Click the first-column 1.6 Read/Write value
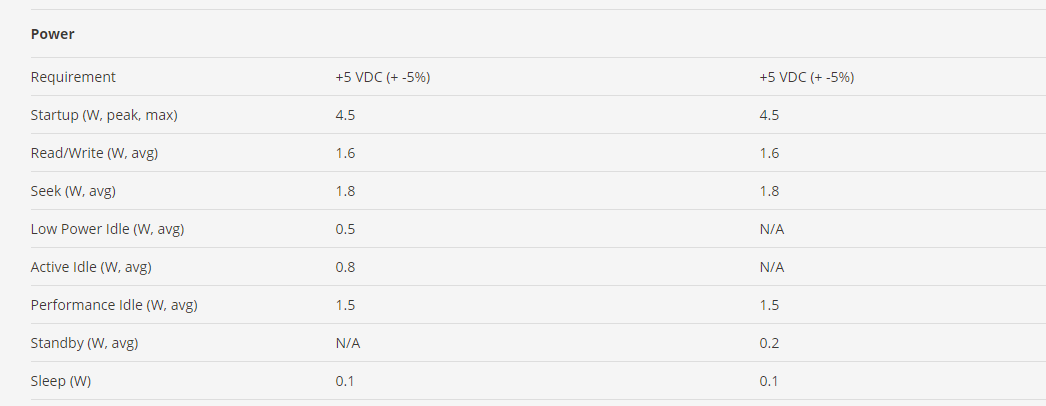 click(x=346, y=153)
